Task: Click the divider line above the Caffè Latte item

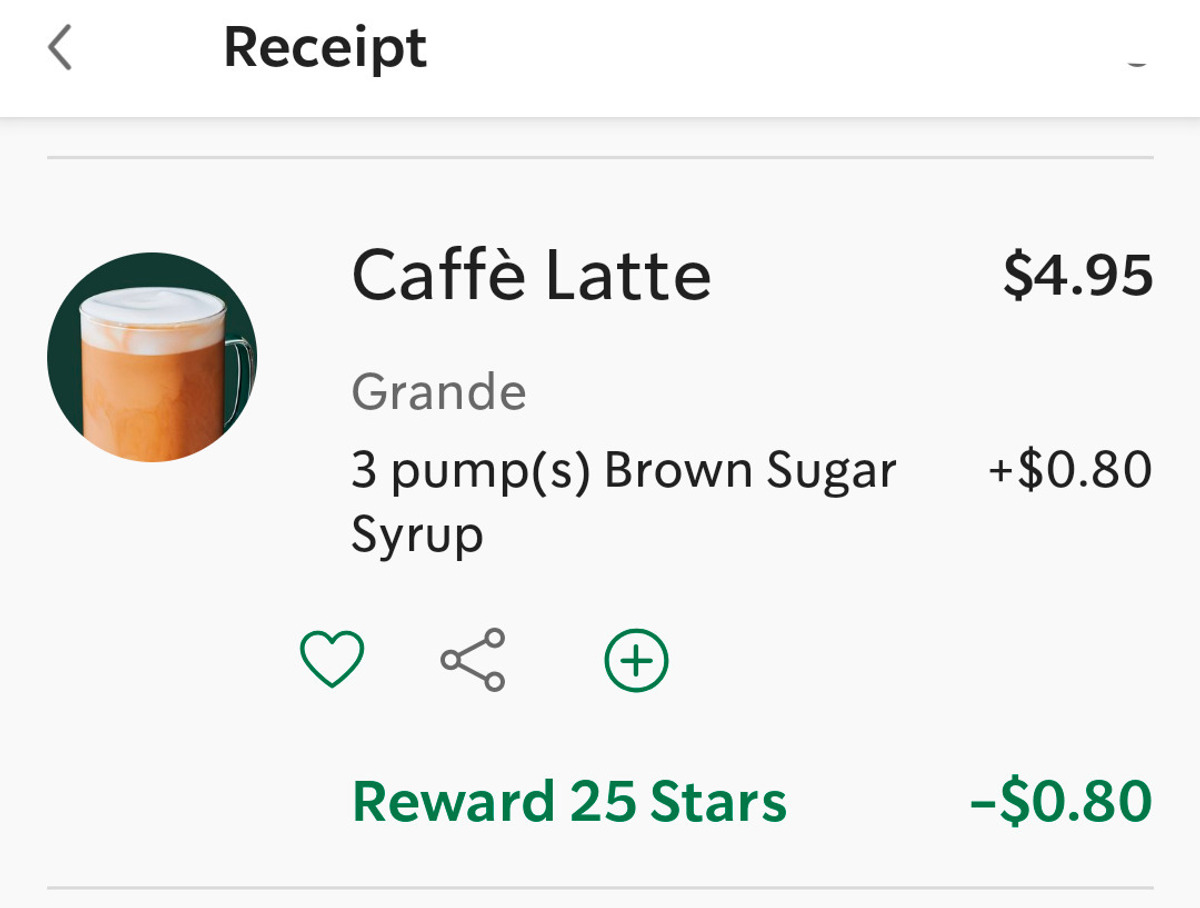Action: pos(600,157)
